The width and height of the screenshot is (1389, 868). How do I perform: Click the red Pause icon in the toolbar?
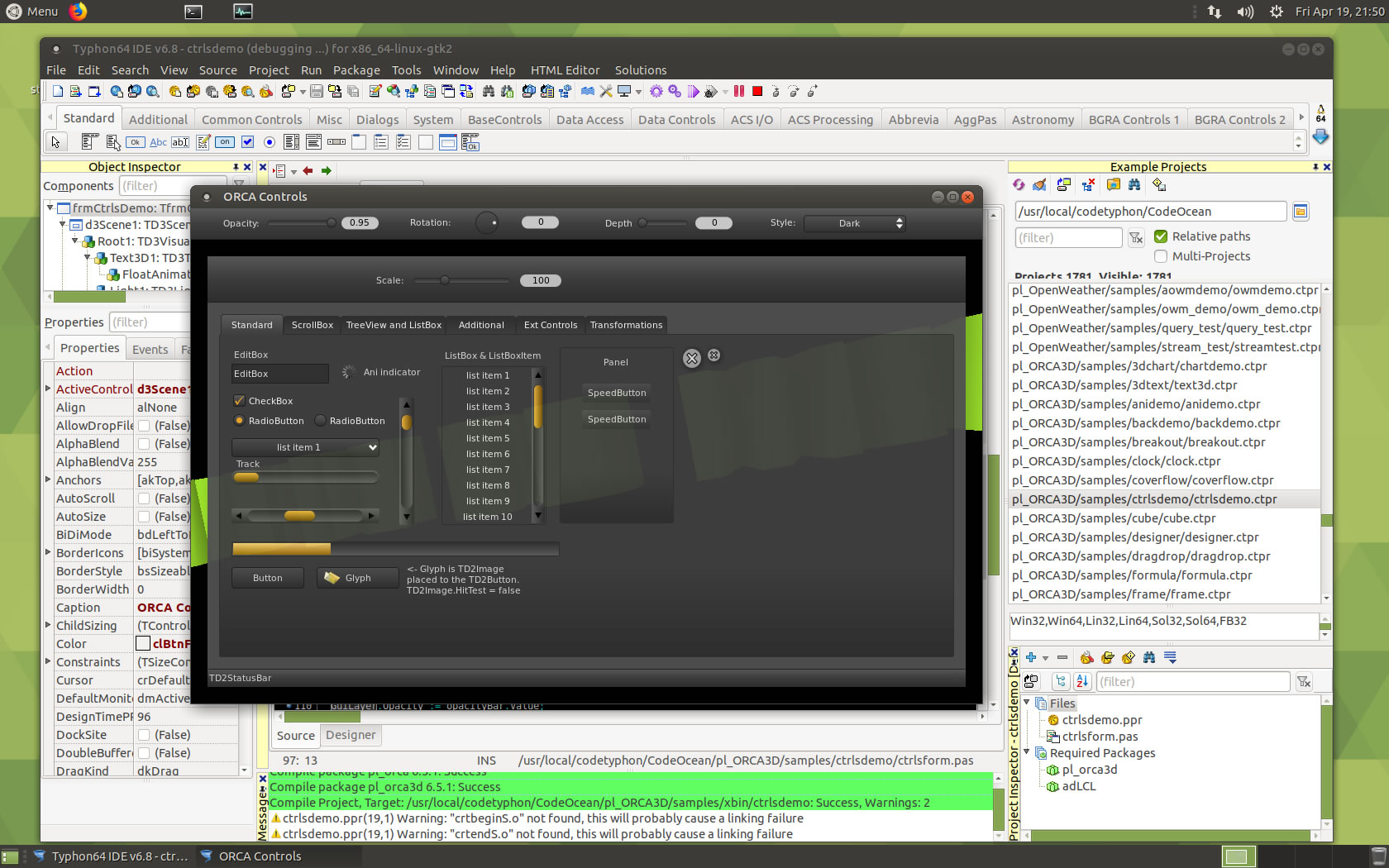(x=738, y=91)
